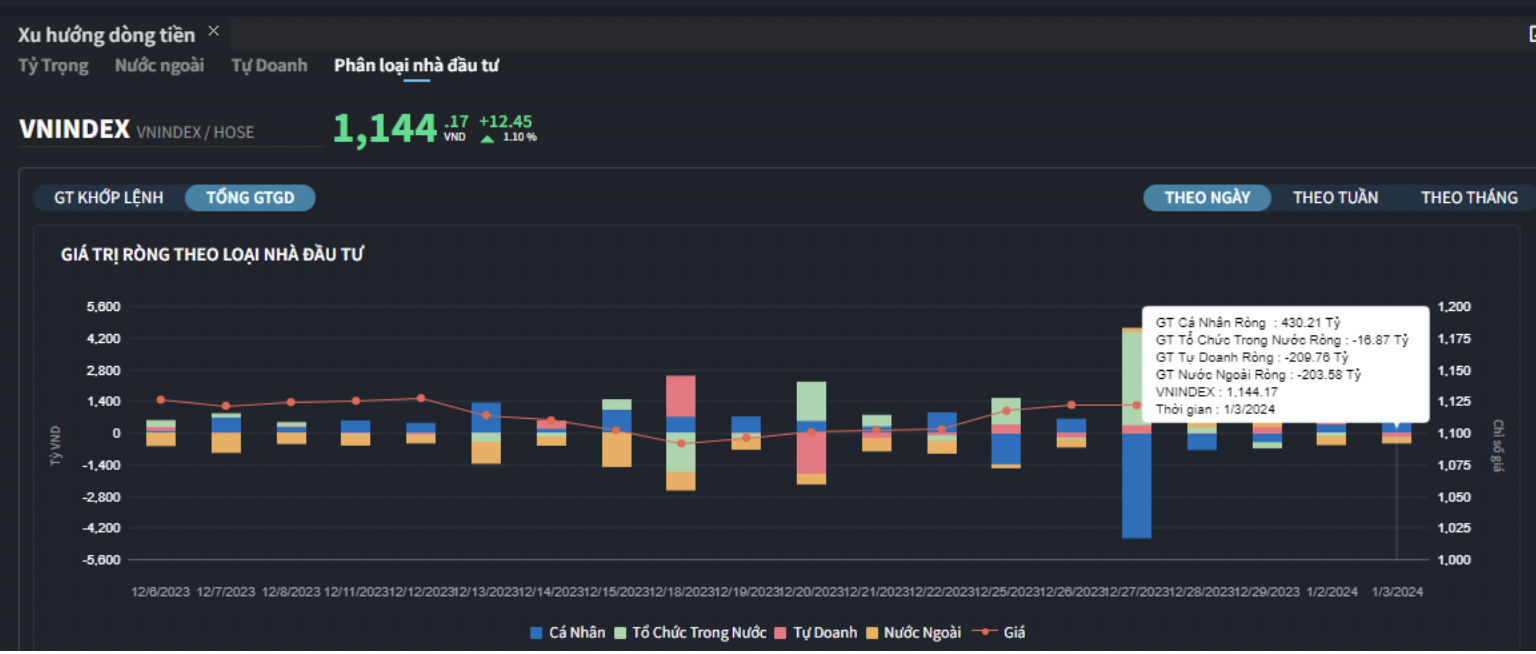Click the VNINDEX symbol search field

tap(170, 131)
